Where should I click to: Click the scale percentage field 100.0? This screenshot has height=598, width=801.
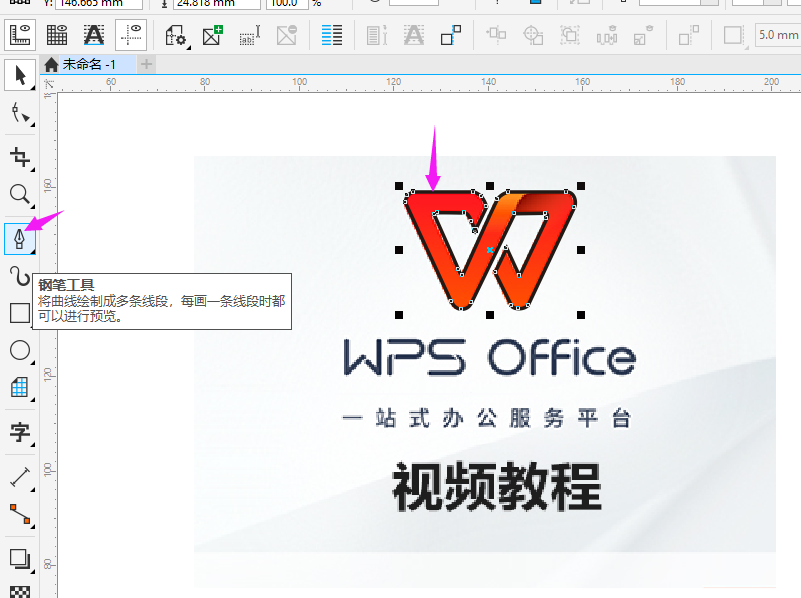tap(287, 4)
